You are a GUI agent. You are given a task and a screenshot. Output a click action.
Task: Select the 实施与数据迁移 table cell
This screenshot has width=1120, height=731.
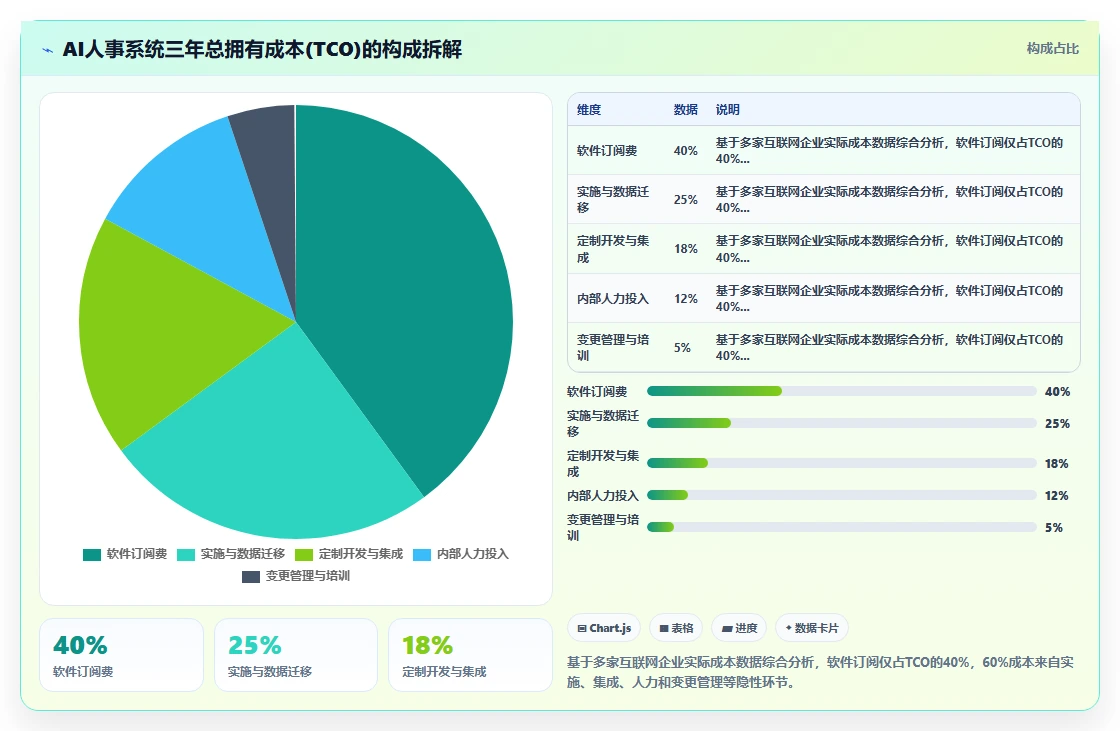(614, 199)
